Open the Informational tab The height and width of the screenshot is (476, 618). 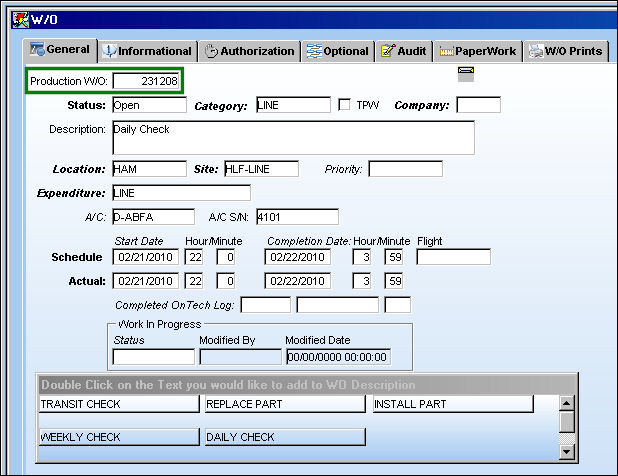click(147, 51)
